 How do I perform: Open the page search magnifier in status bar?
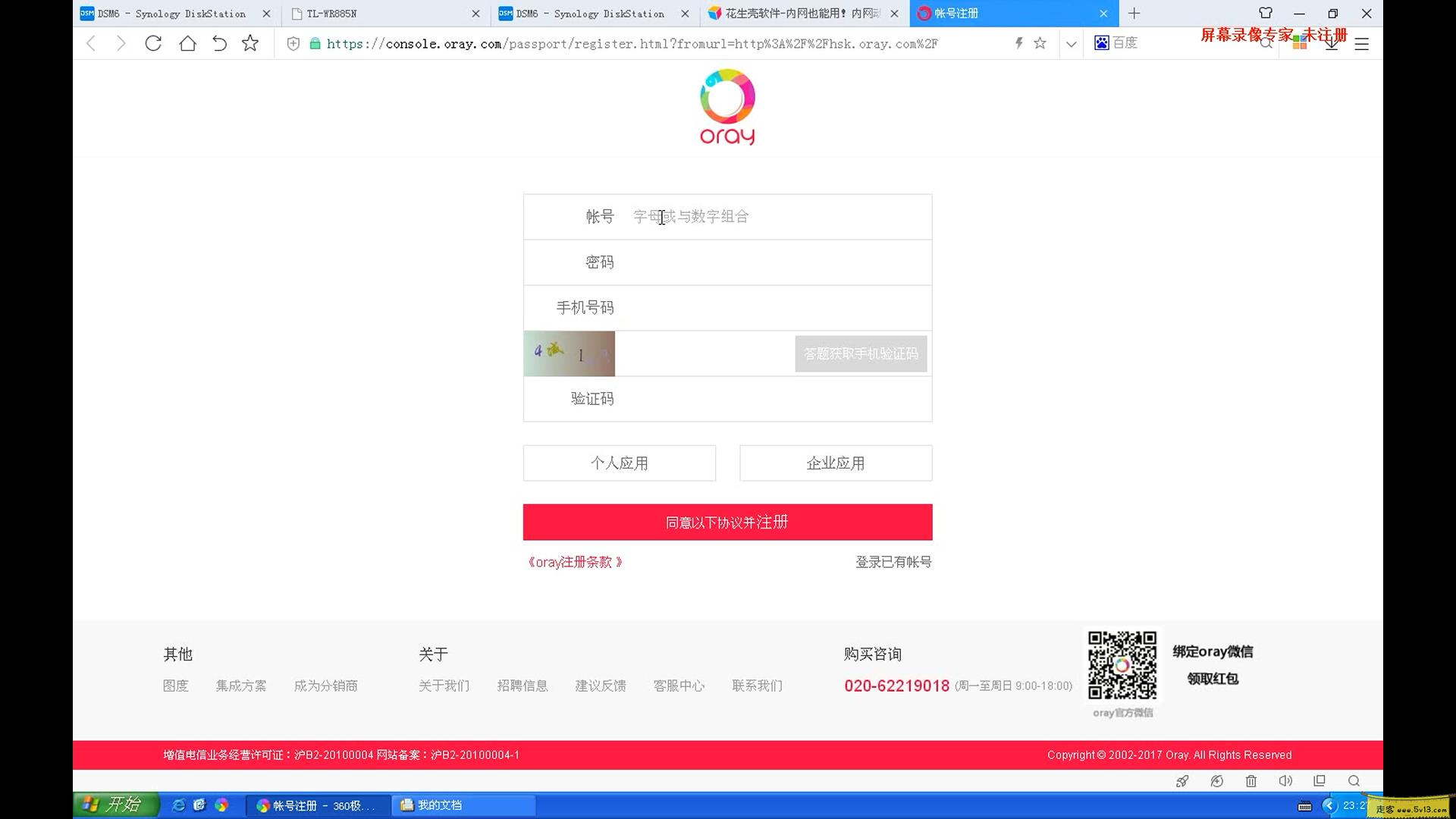tap(1354, 780)
